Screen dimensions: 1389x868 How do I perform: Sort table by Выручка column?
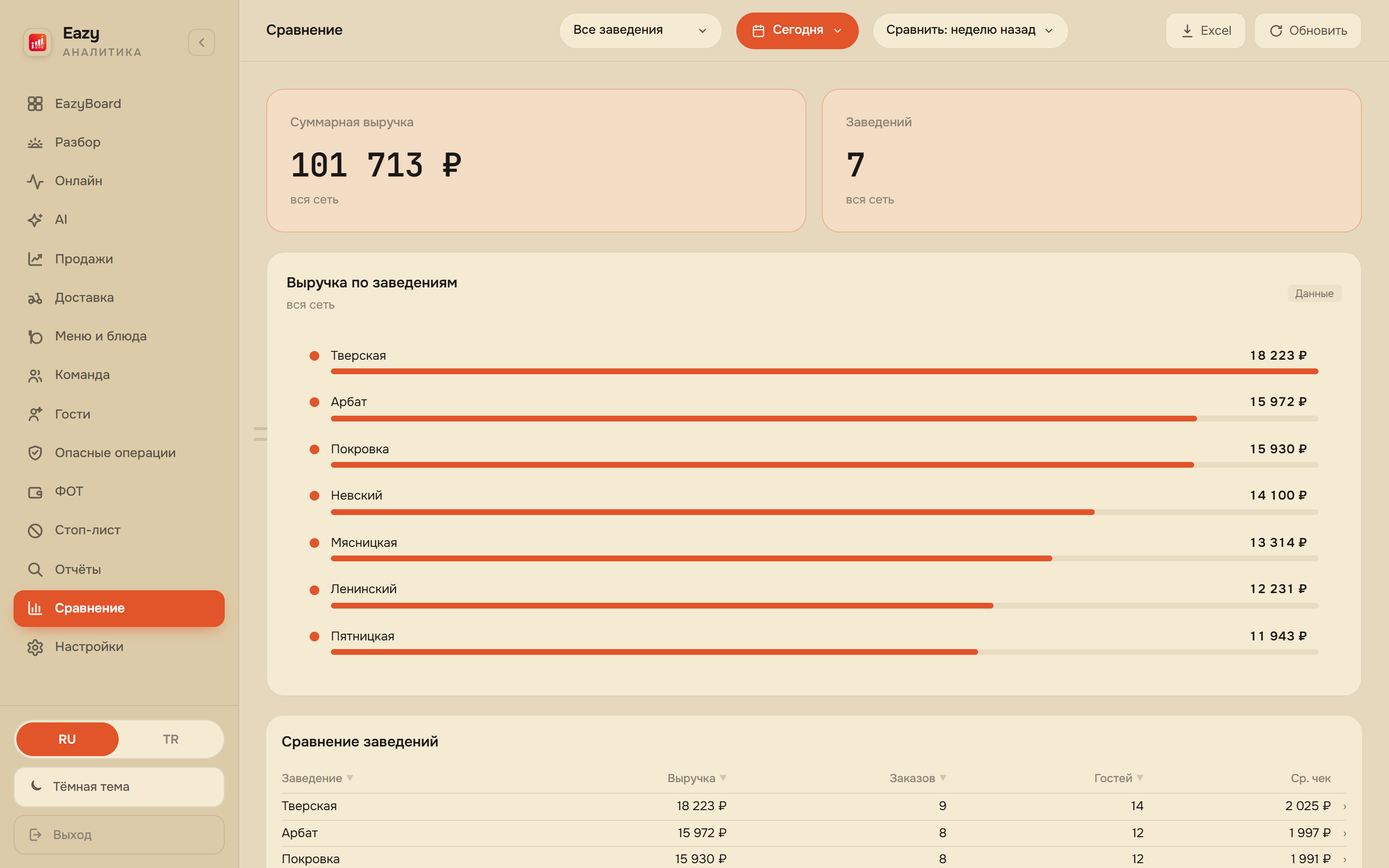coord(696,778)
